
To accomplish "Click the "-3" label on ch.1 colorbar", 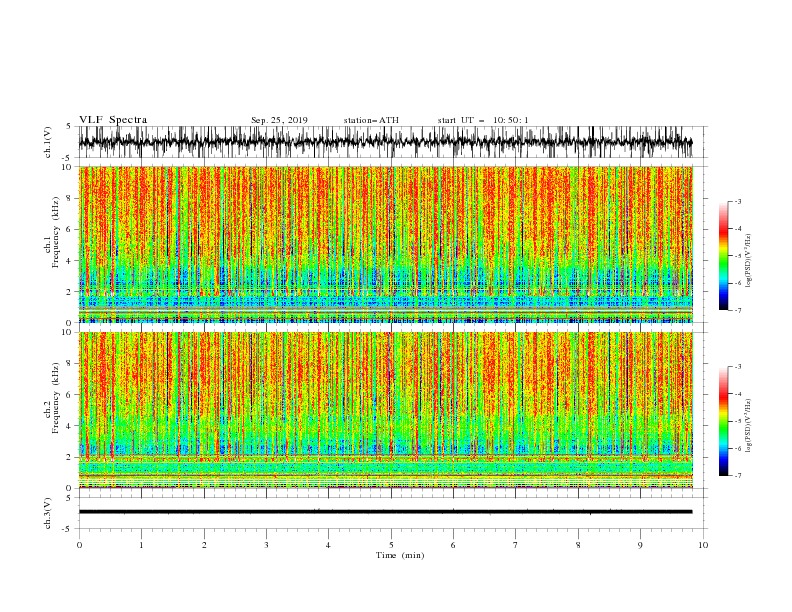I will pyautogui.click(x=738, y=201).
